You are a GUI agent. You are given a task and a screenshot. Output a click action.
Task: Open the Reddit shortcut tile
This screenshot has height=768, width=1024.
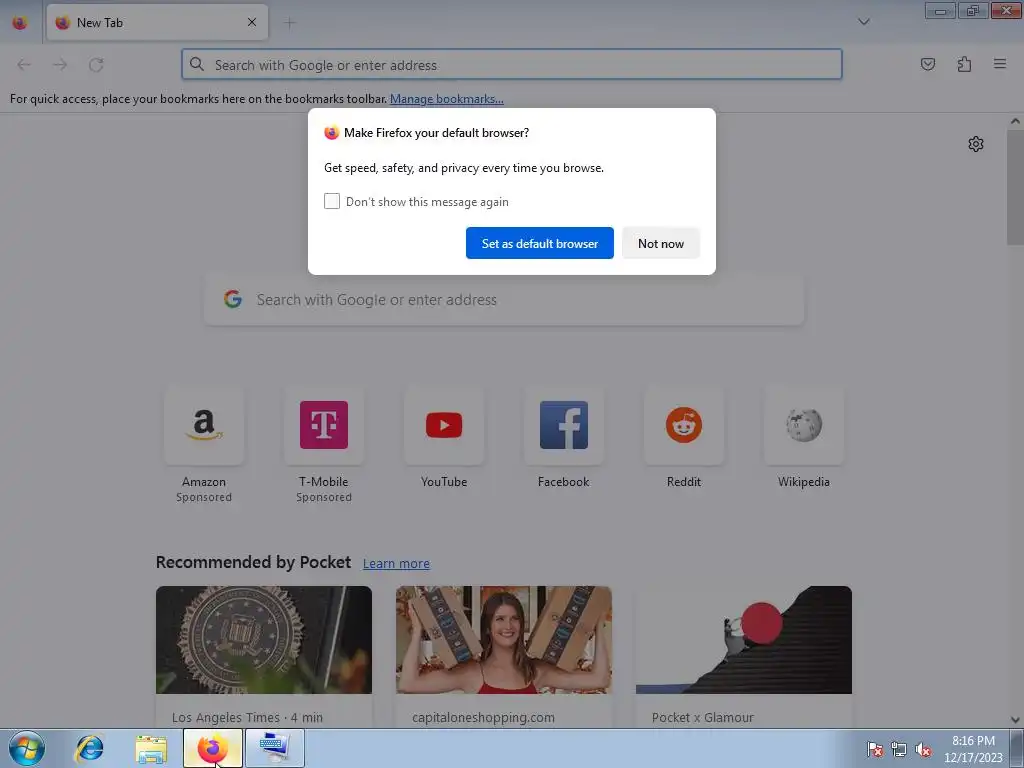[x=684, y=425]
